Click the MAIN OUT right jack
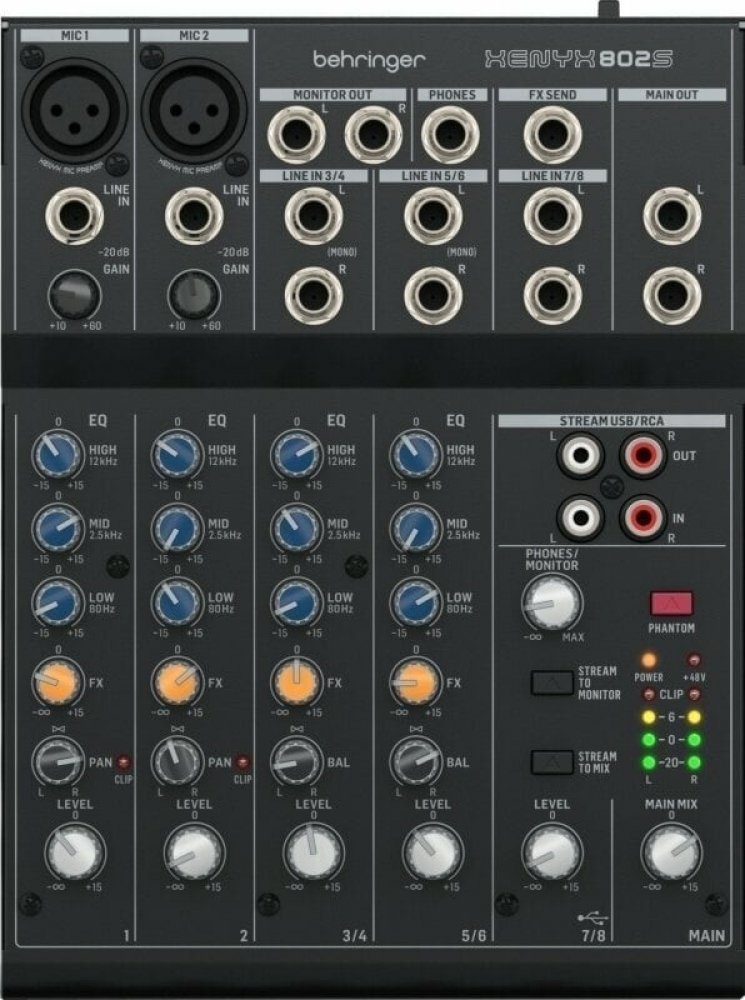Viewport: 745px width, 1000px height. (x=671, y=295)
